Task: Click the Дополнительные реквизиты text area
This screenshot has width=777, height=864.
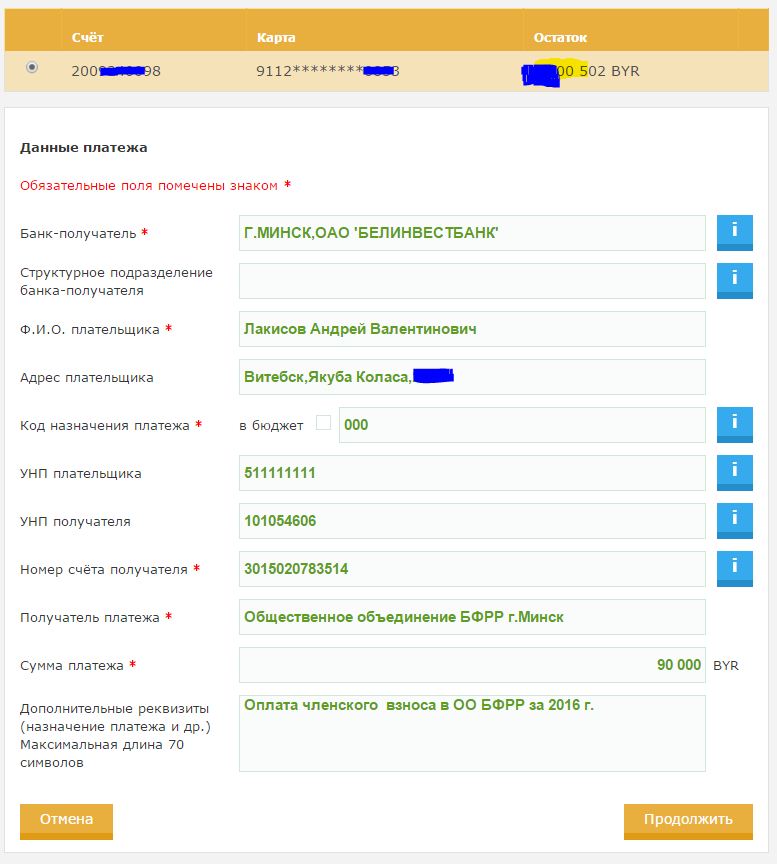Action: (x=472, y=733)
